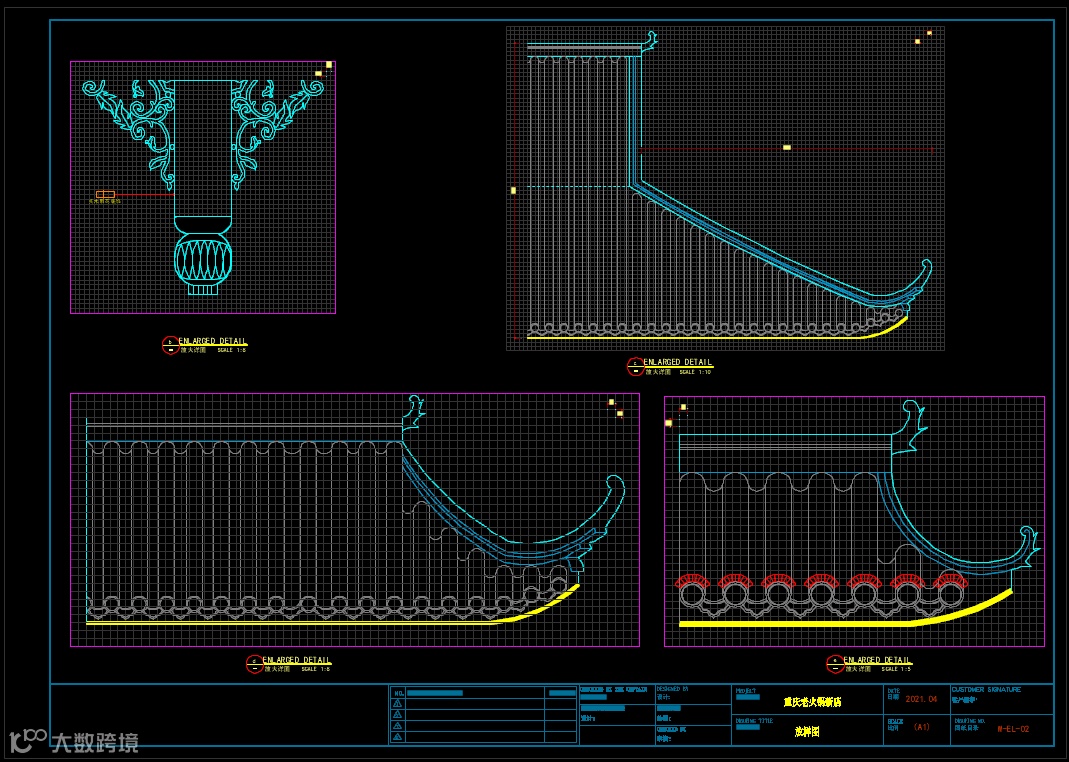This screenshot has height=762, width=1069.
Task: Click the CUSTOMER SIGNATURE label
Action: tap(987, 690)
